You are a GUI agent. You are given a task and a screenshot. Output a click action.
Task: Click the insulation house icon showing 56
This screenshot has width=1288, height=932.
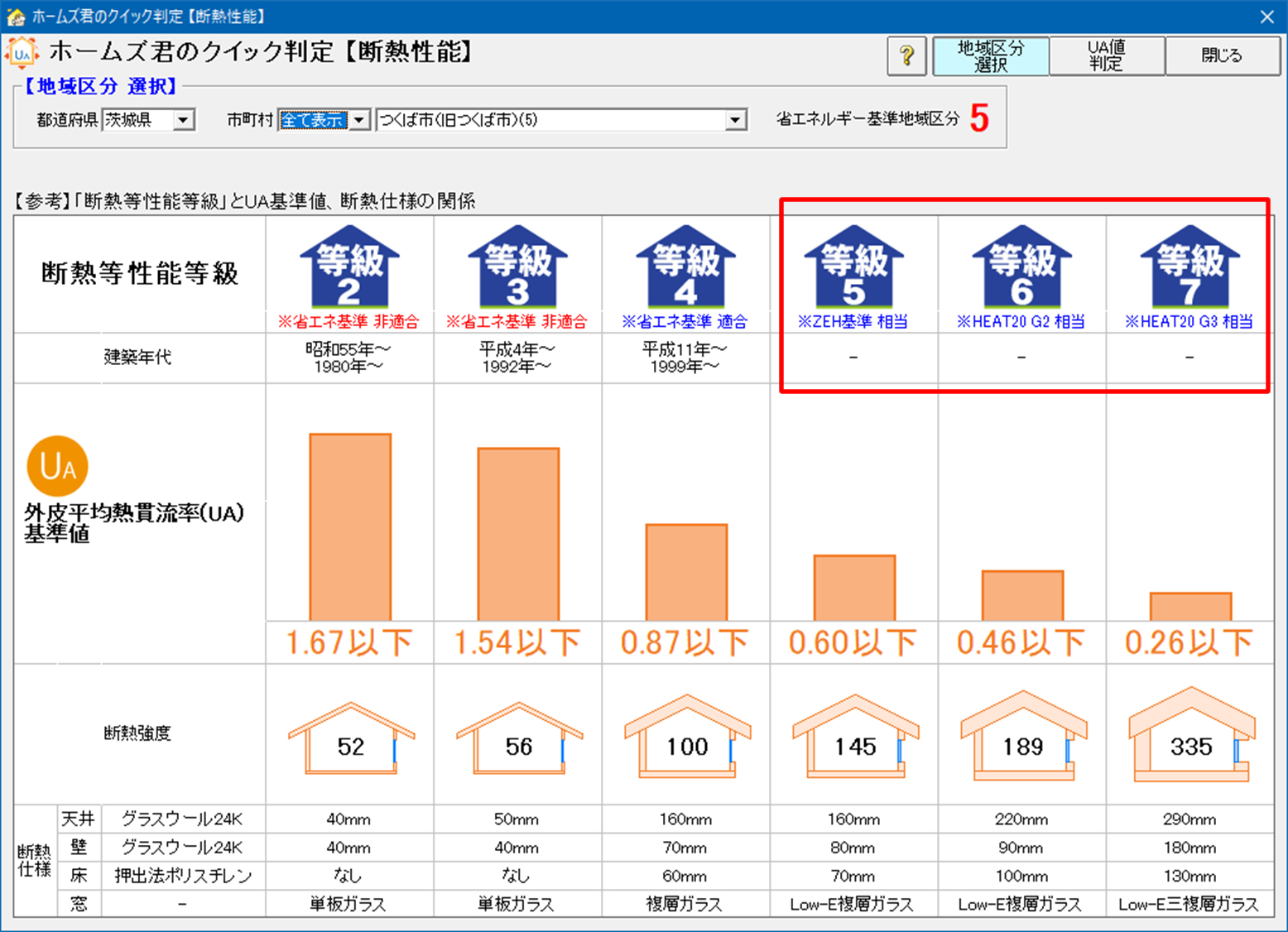coord(519,738)
